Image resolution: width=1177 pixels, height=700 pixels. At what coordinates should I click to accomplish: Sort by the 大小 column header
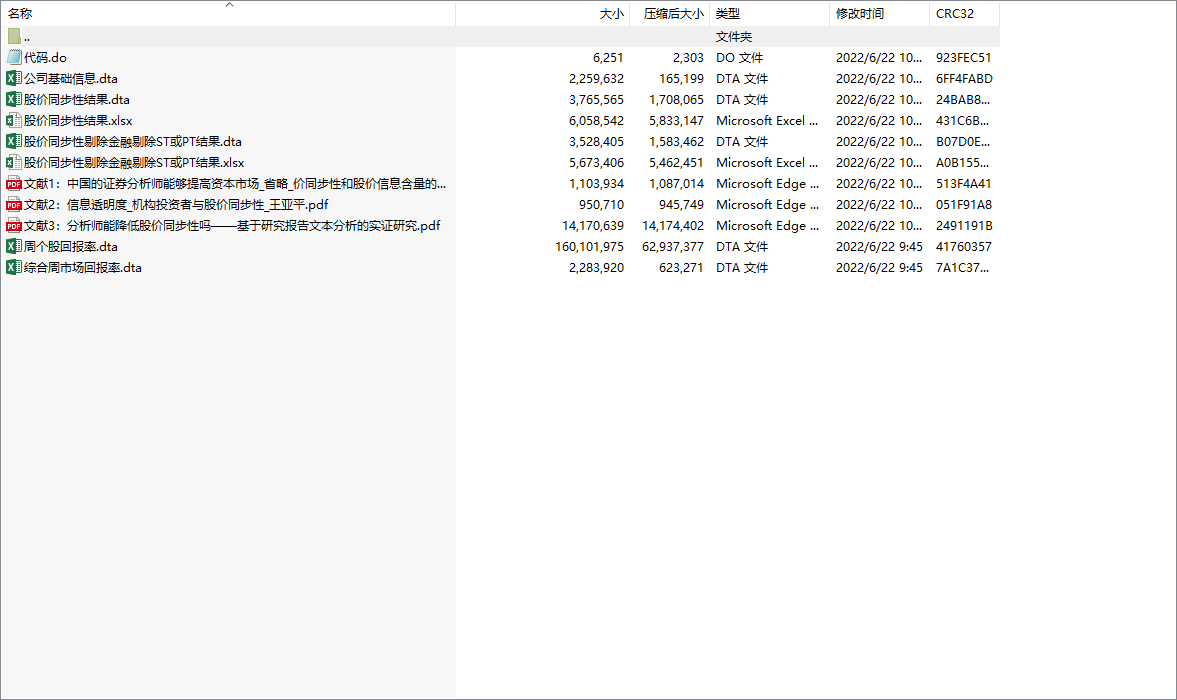pos(543,14)
